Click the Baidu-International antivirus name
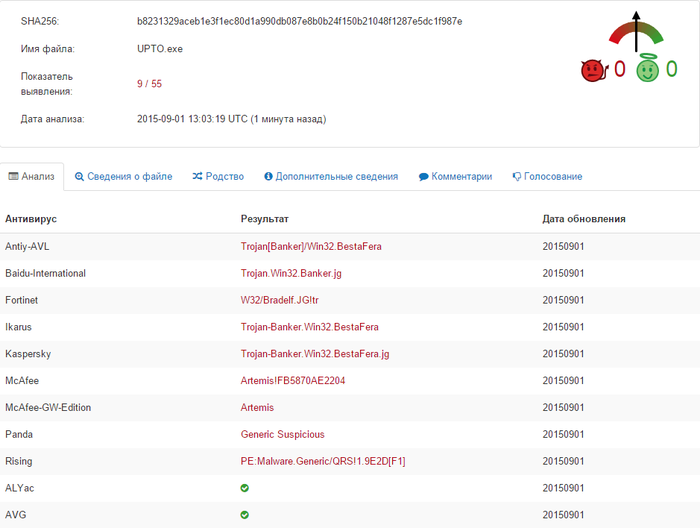The height and width of the screenshot is (528, 700). [46, 273]
